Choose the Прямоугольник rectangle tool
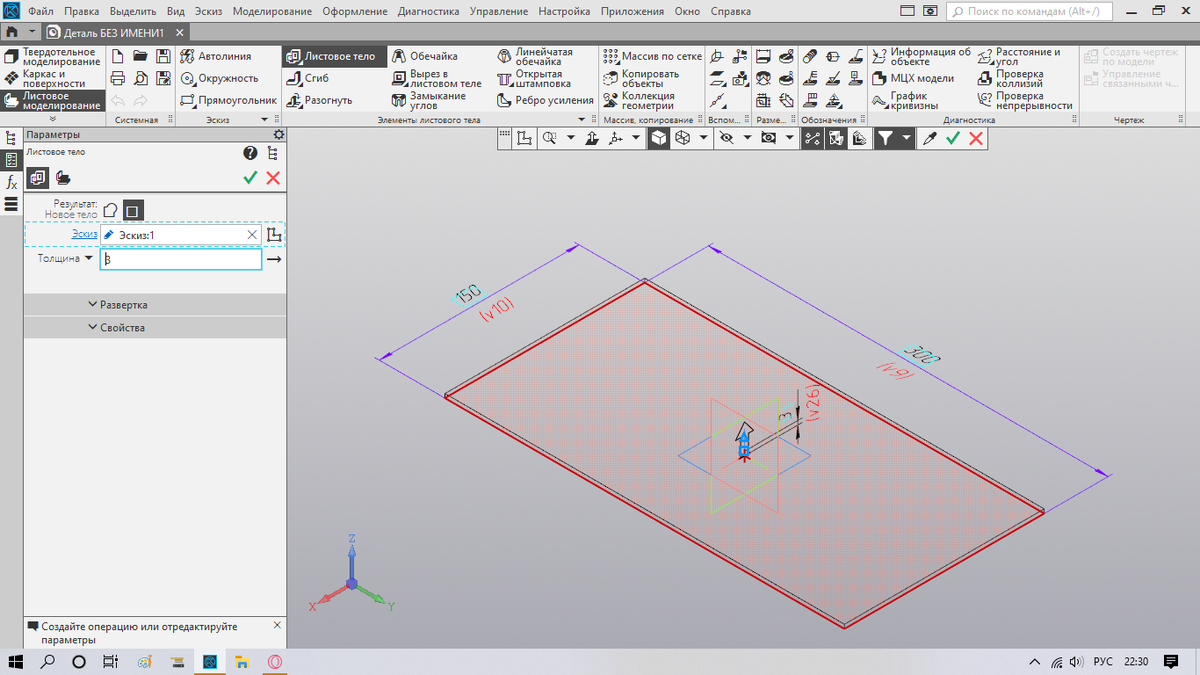1200x675 pixels. (229, 100)
